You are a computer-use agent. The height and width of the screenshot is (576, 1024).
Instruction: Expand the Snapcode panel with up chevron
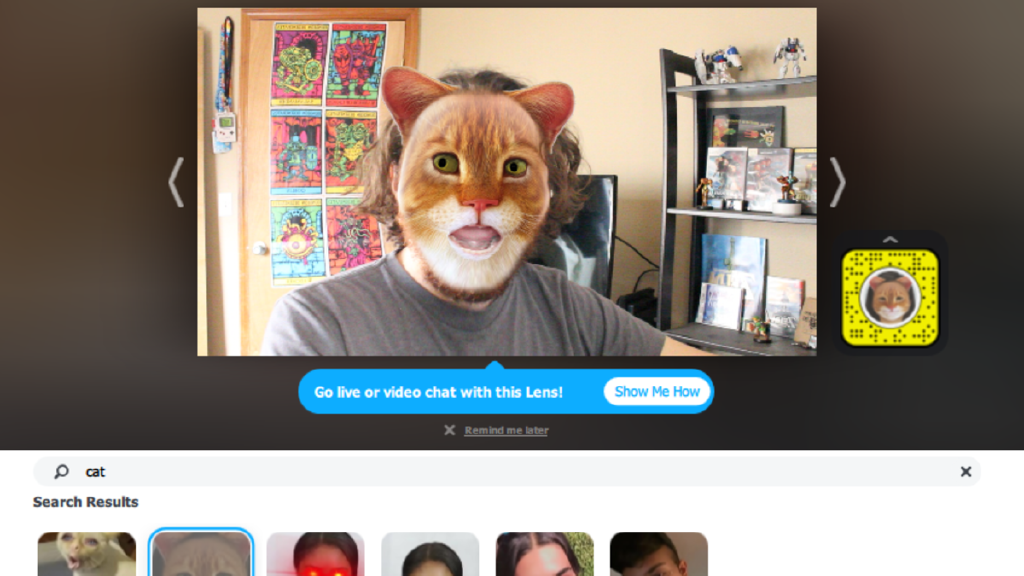pos(890,240)
